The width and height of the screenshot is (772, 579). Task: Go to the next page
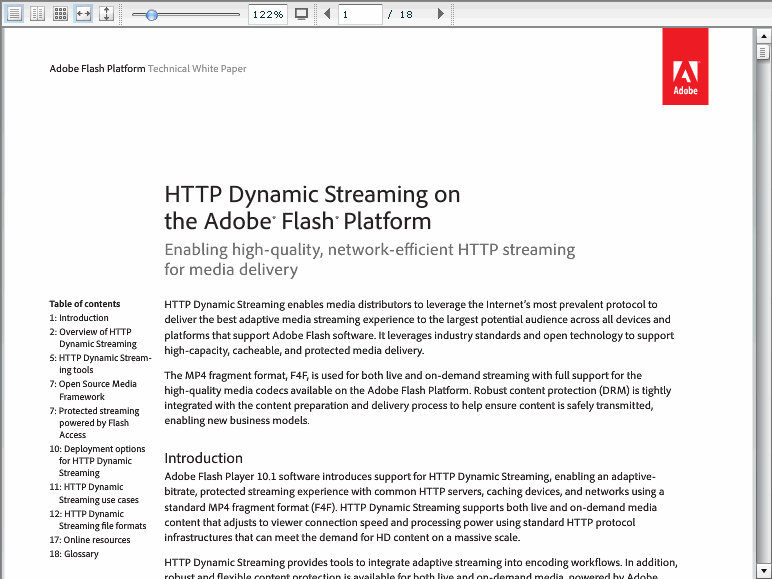(x=441, y=14)
